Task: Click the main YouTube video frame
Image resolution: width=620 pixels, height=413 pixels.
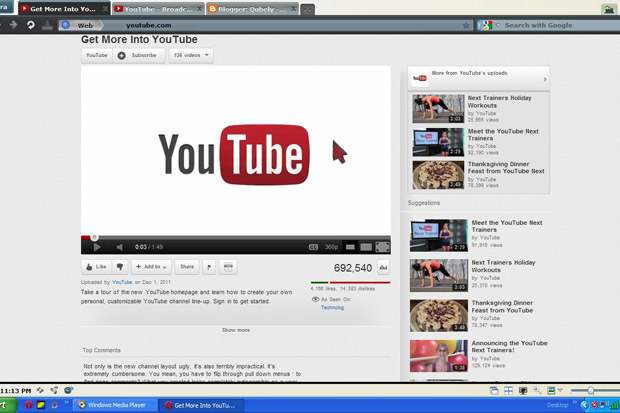Action: pyautogui.click(x=236, y=151)
